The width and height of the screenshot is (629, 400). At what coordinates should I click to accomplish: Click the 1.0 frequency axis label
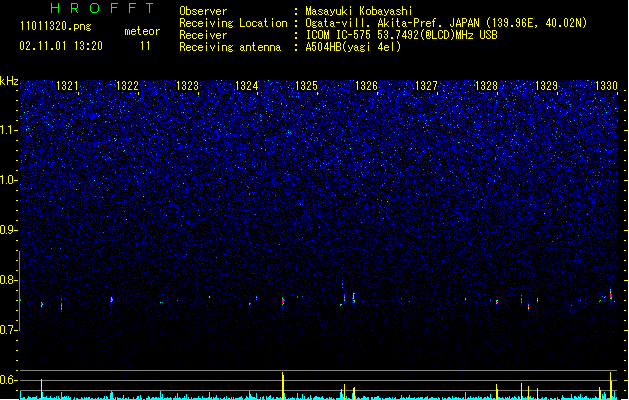tap(9, 180)
